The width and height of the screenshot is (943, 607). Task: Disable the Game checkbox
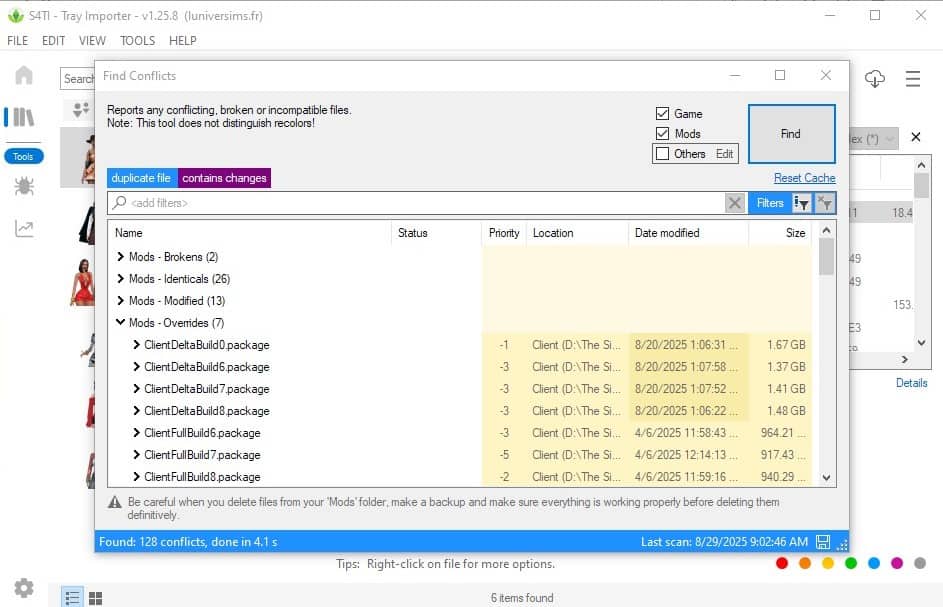pos(663,113)
